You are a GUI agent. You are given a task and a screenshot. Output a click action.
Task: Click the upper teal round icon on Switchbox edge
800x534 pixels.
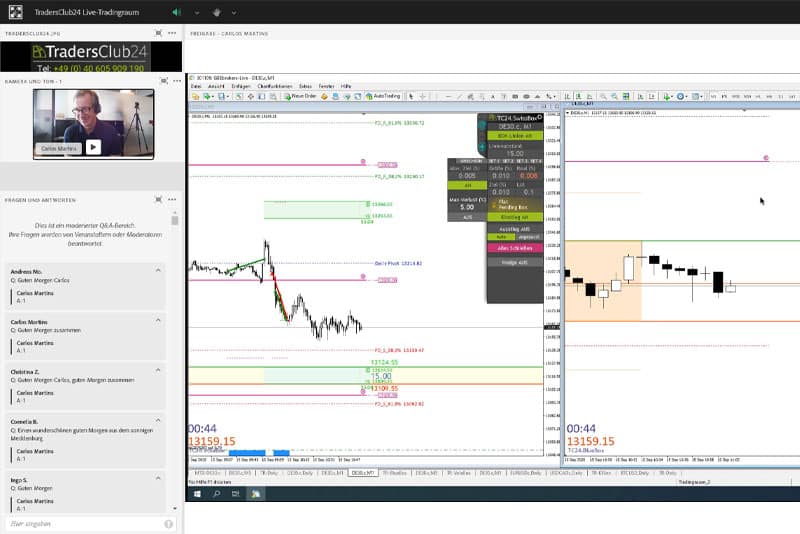coord(482,124)
